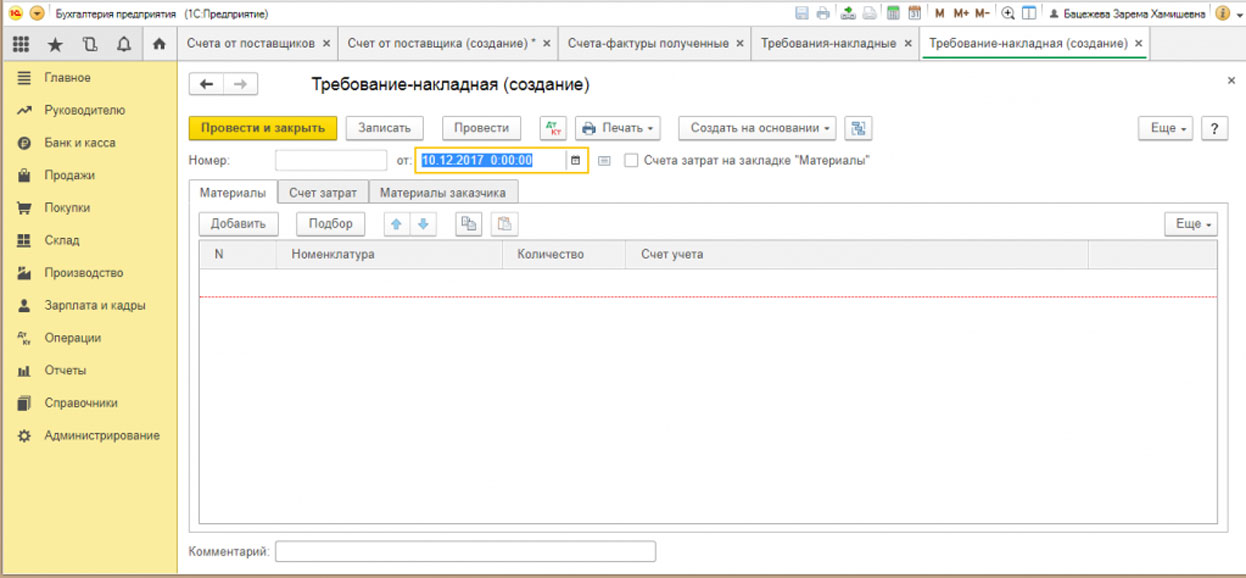The image size is (1246, 578).
Task: Open the calendar picker for date field
Action: click(575, 160)
